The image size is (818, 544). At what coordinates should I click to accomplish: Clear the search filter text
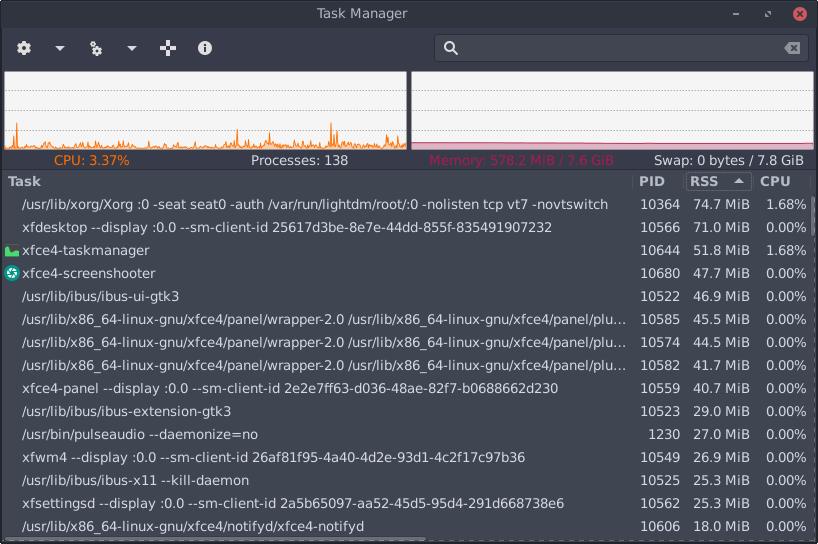792,48
